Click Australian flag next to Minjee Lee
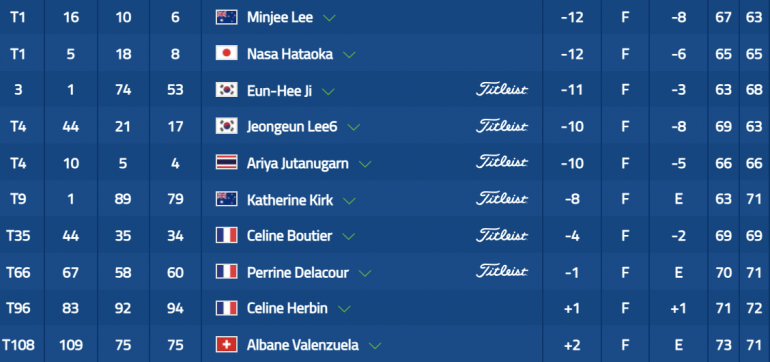Image resolution: width=770 pixels, height=362 pixels. coord(226,17)
